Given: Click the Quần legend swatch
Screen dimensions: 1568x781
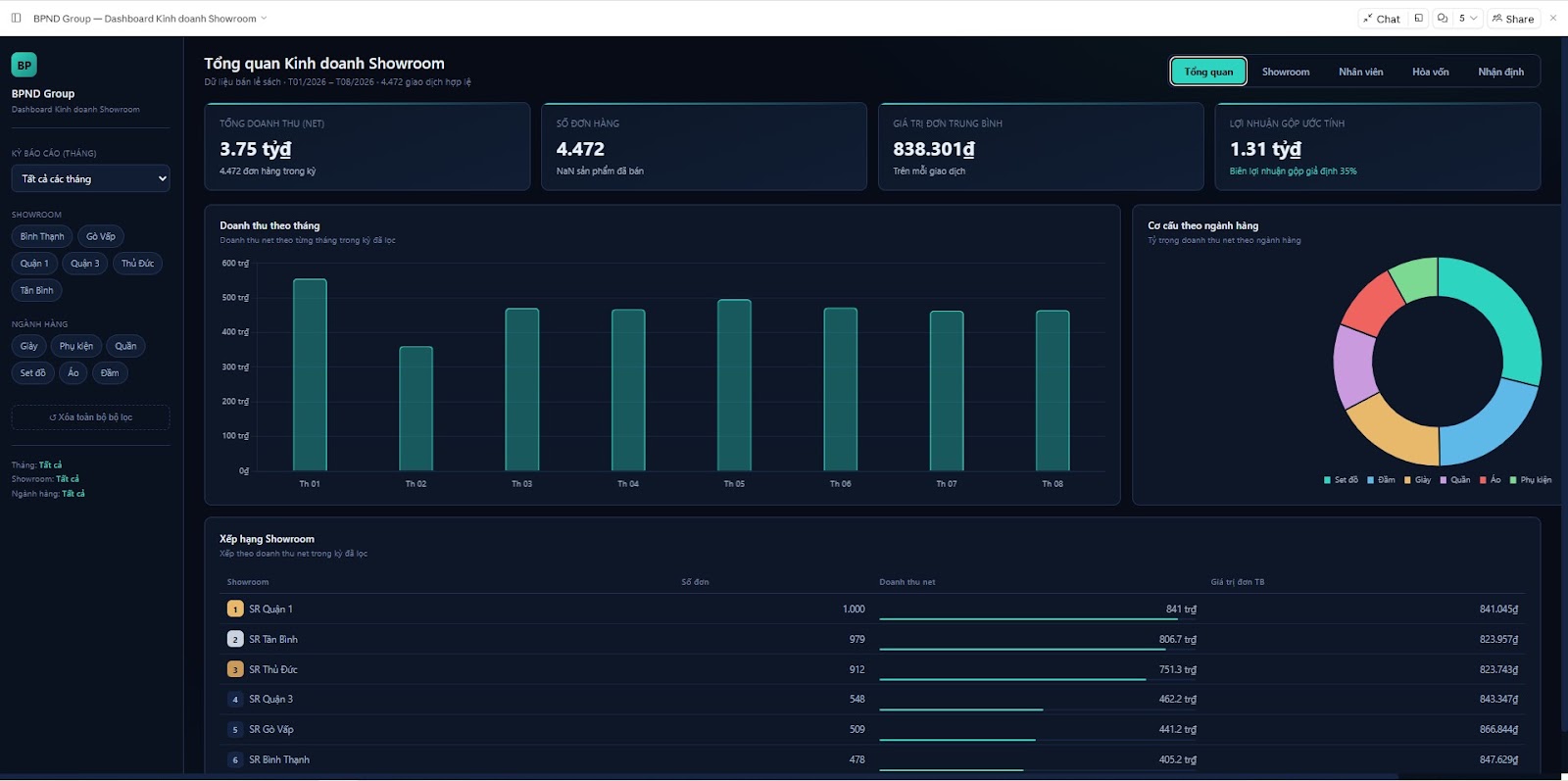Looking at the screenshot, I should pos(1444,480).
